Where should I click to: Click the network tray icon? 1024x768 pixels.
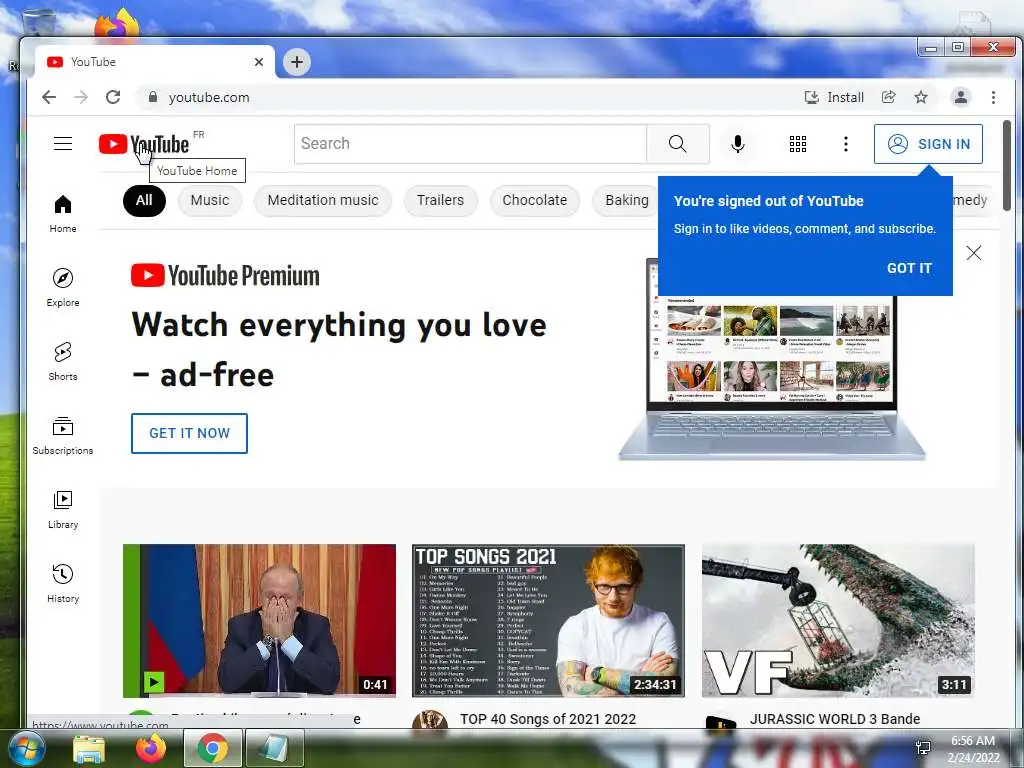[923, 748]
